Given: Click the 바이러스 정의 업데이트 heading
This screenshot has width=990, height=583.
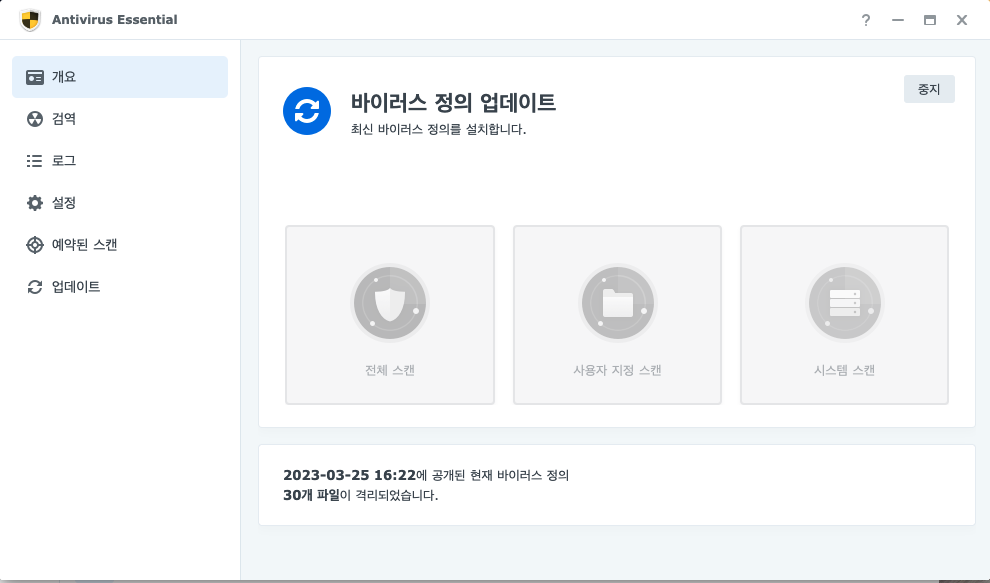Looking at the screenshot, I should pyautogui.click(x=453, y=102).
